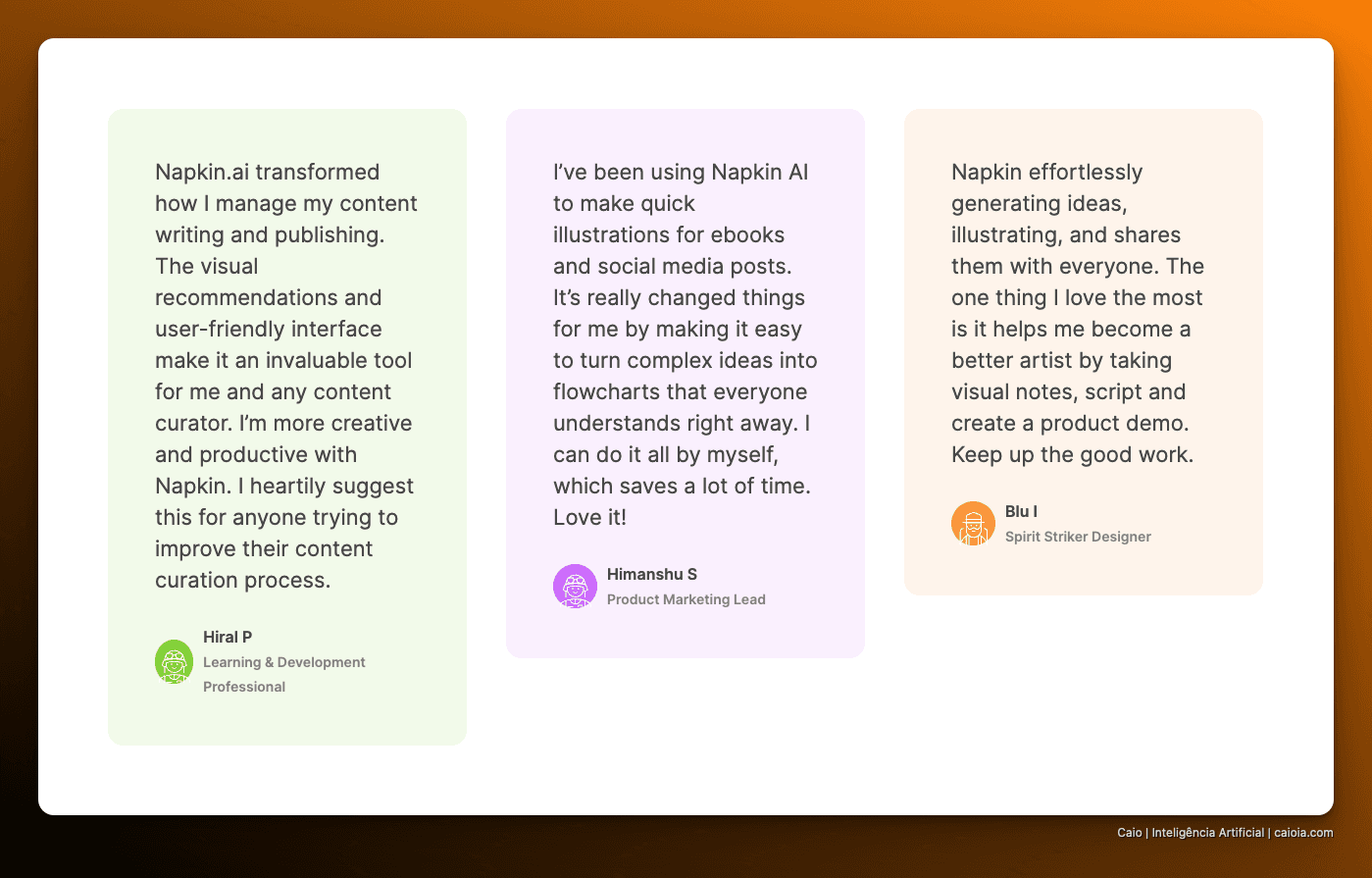This screenshot has height=878, width=1372.
Task: Select the Blu I name label
Action: (1021, 511)
